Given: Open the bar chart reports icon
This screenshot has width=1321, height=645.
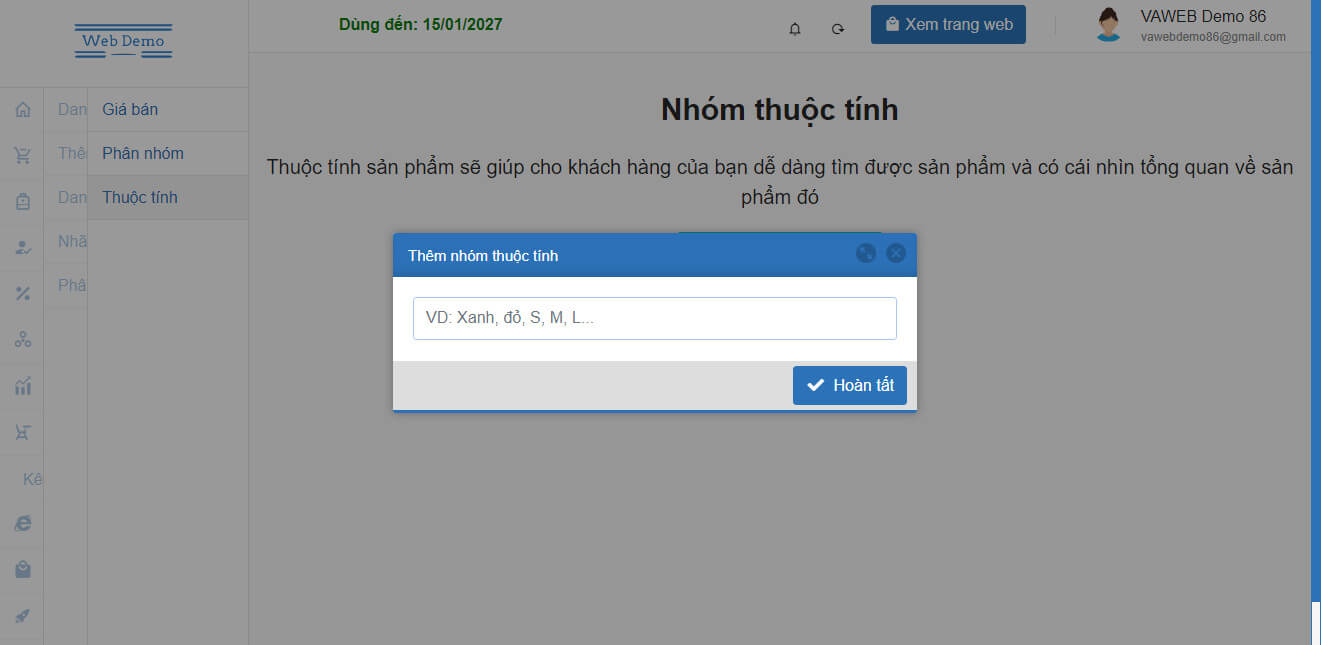Looking at the screenshot, I should coord(22,386).
